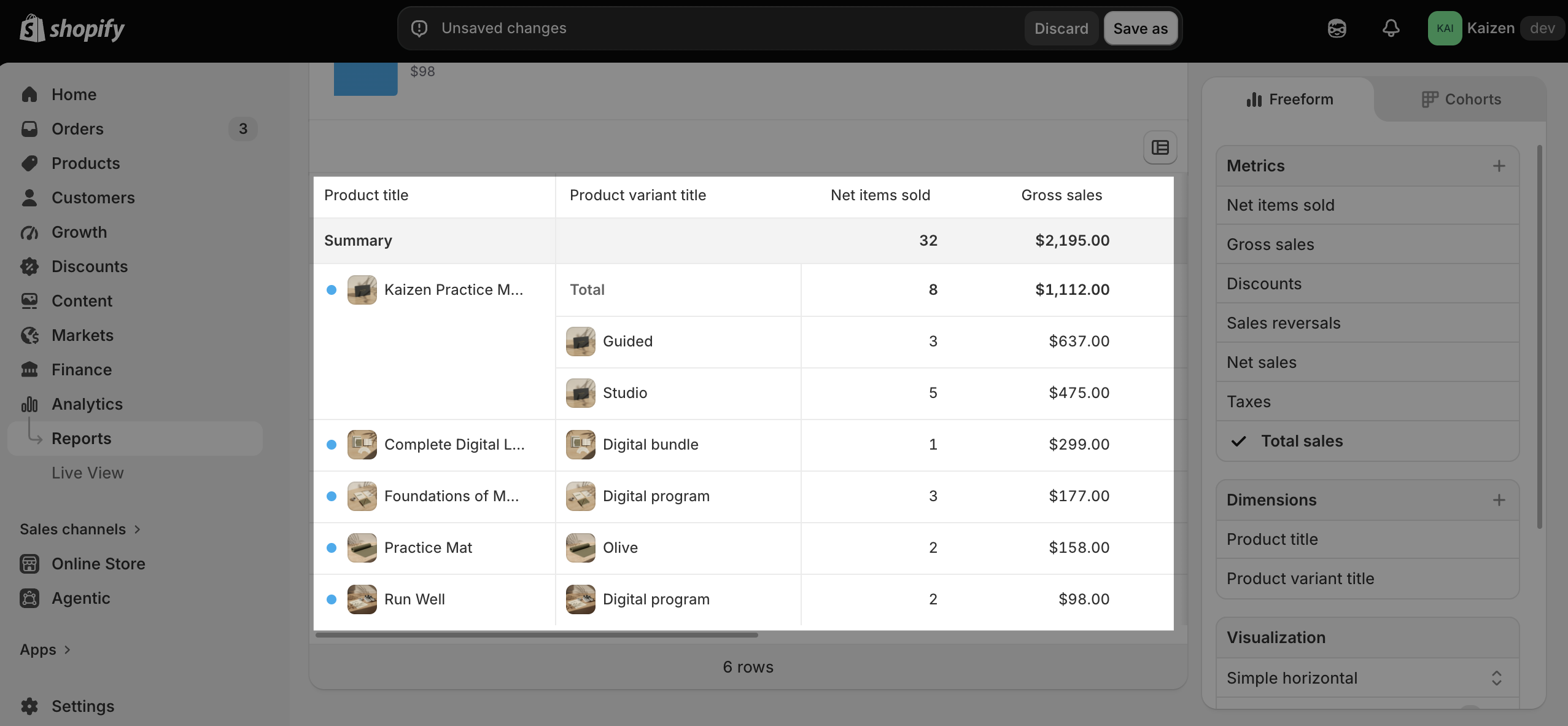Viewport: 1568px width, 726px height.
Task: Click the Olive variant cell
Action: tap(678, 548)
